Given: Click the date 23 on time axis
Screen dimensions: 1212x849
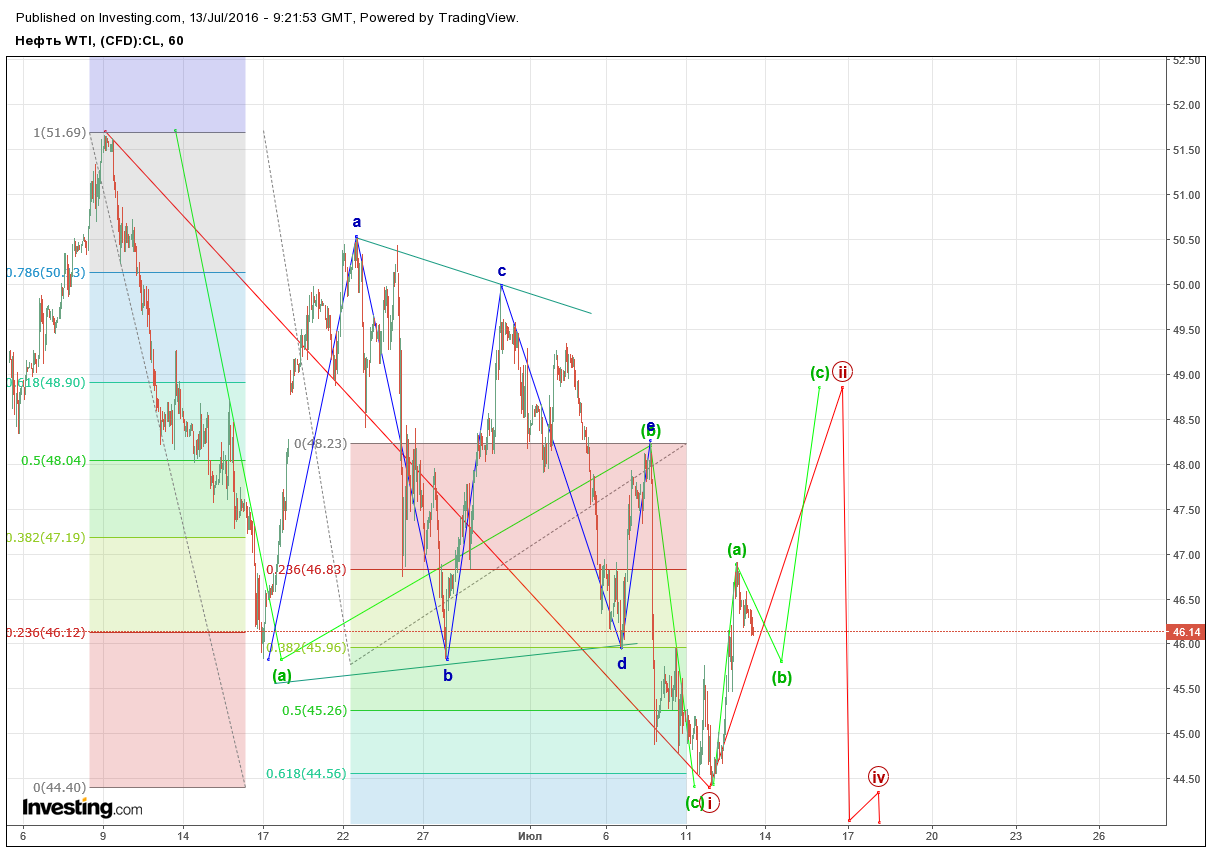Looking at the screenshot, I should coord(1015,835).
